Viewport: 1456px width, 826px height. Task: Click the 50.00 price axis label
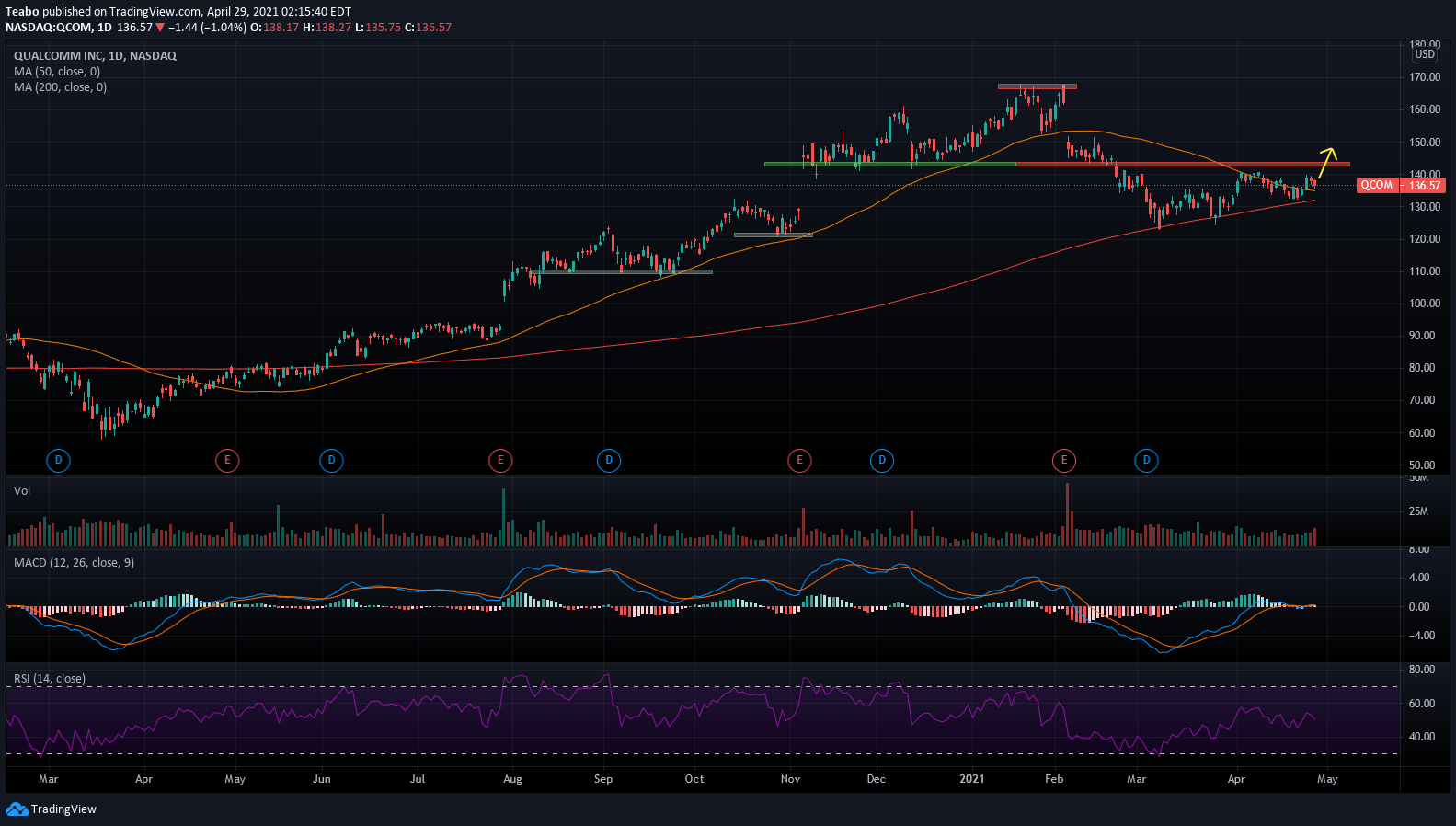point(1422,465)
